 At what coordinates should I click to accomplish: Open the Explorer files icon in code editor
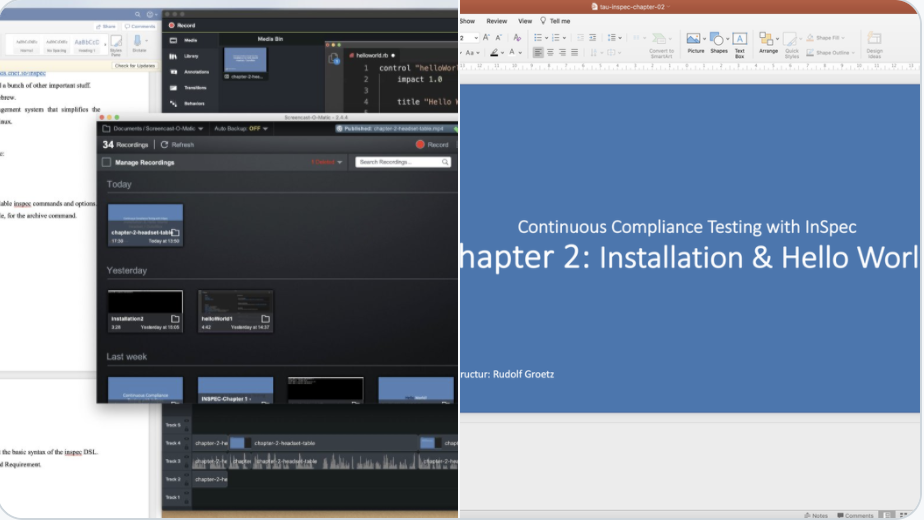point(334,58)
